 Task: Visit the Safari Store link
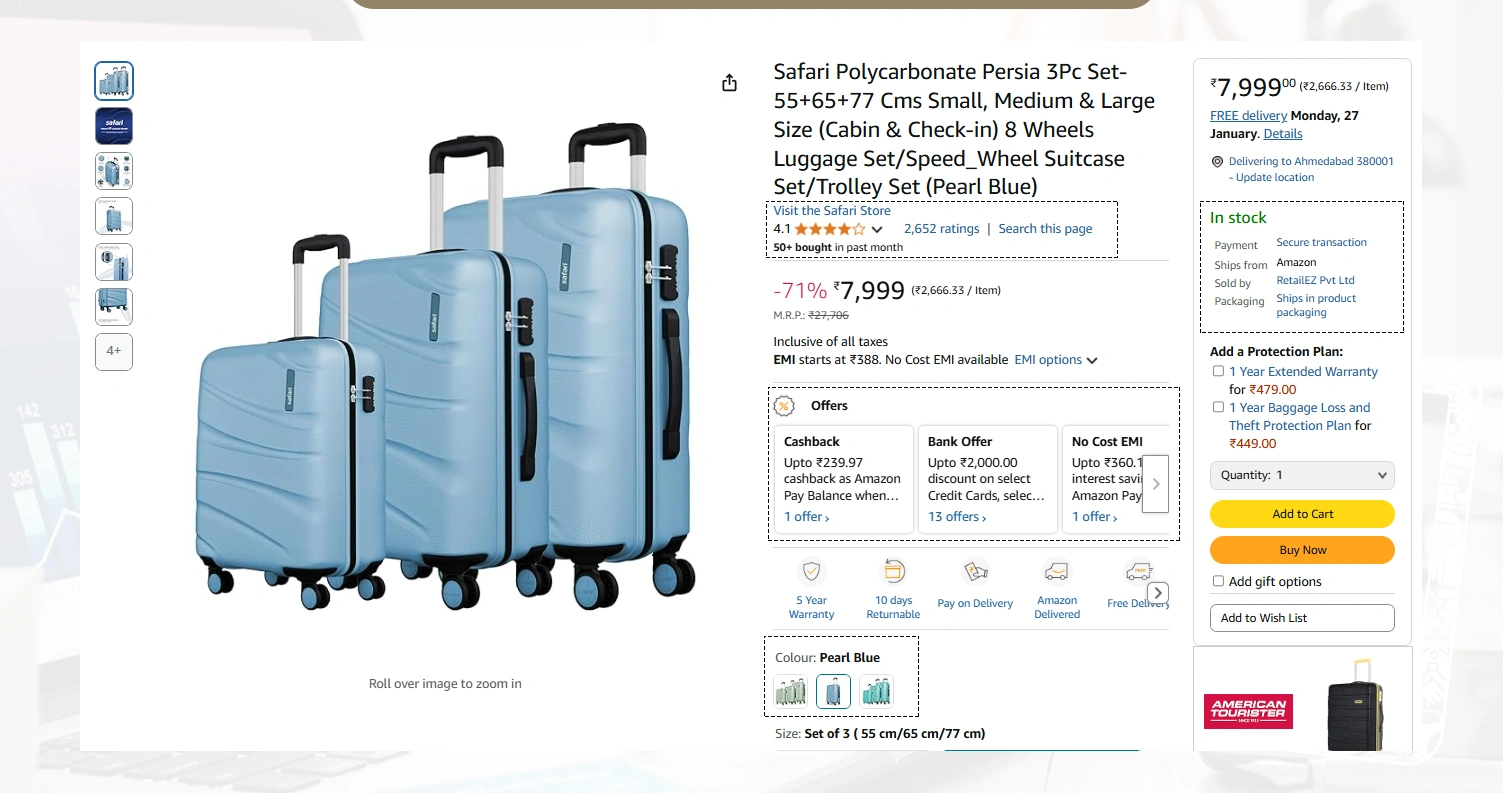tap(831, 210)
